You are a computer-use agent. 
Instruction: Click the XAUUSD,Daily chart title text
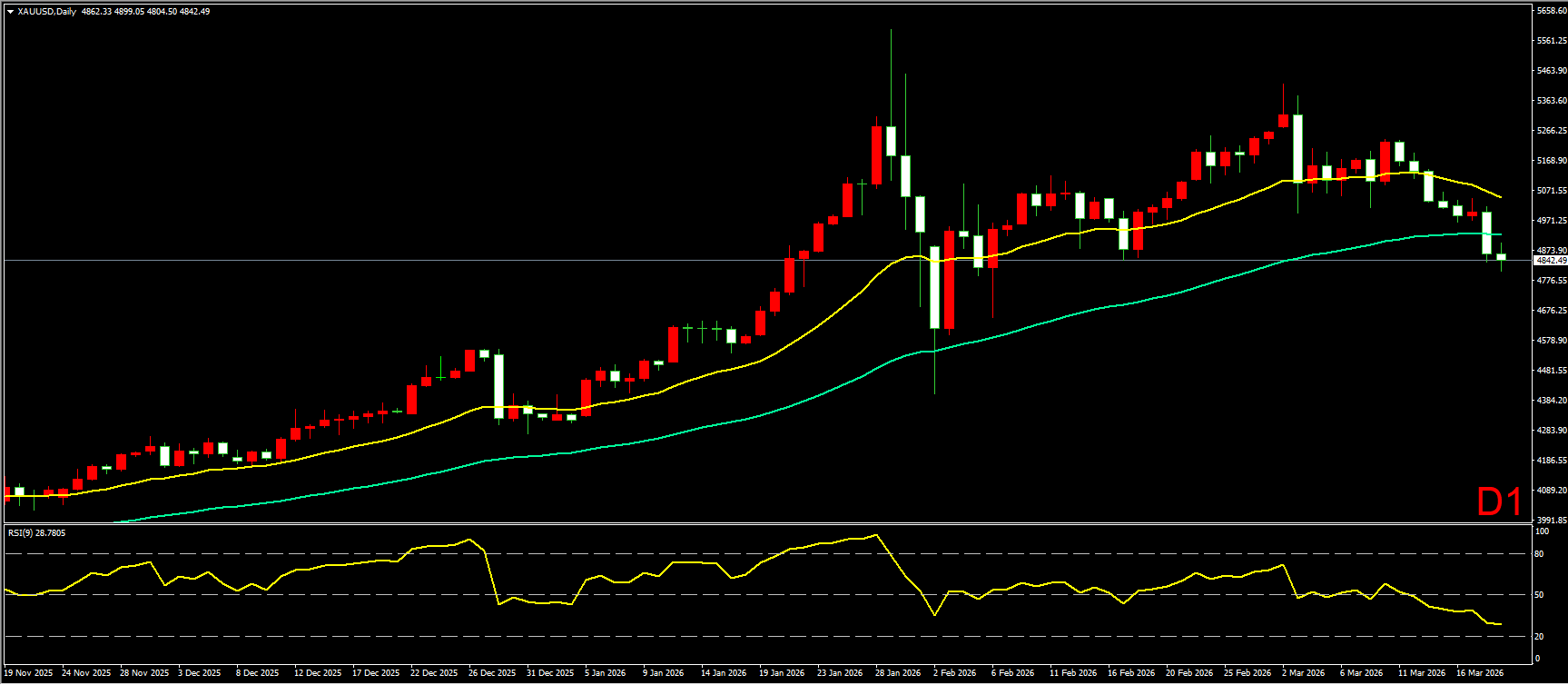pyautogui.click(x=47, y=12)
